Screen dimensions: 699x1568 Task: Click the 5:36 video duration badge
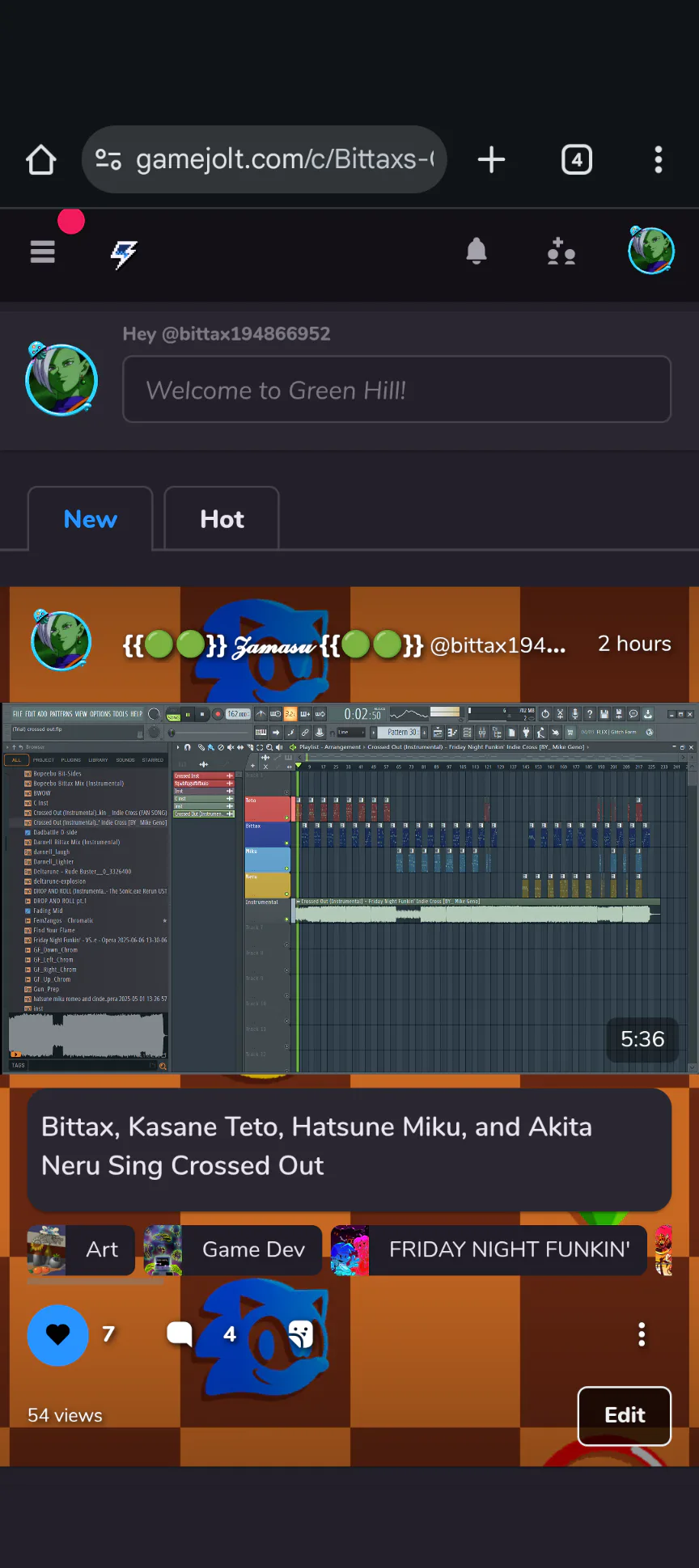pyautogui.click(x=642, y=1039)
